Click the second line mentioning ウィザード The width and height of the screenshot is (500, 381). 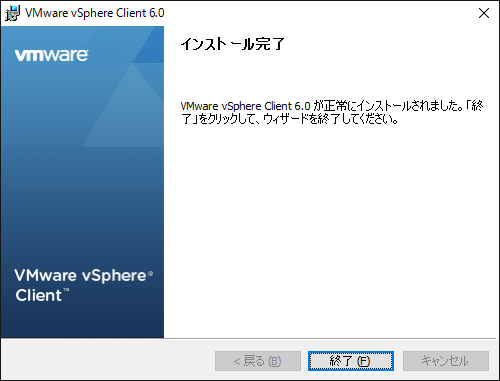tap(289, 119)
